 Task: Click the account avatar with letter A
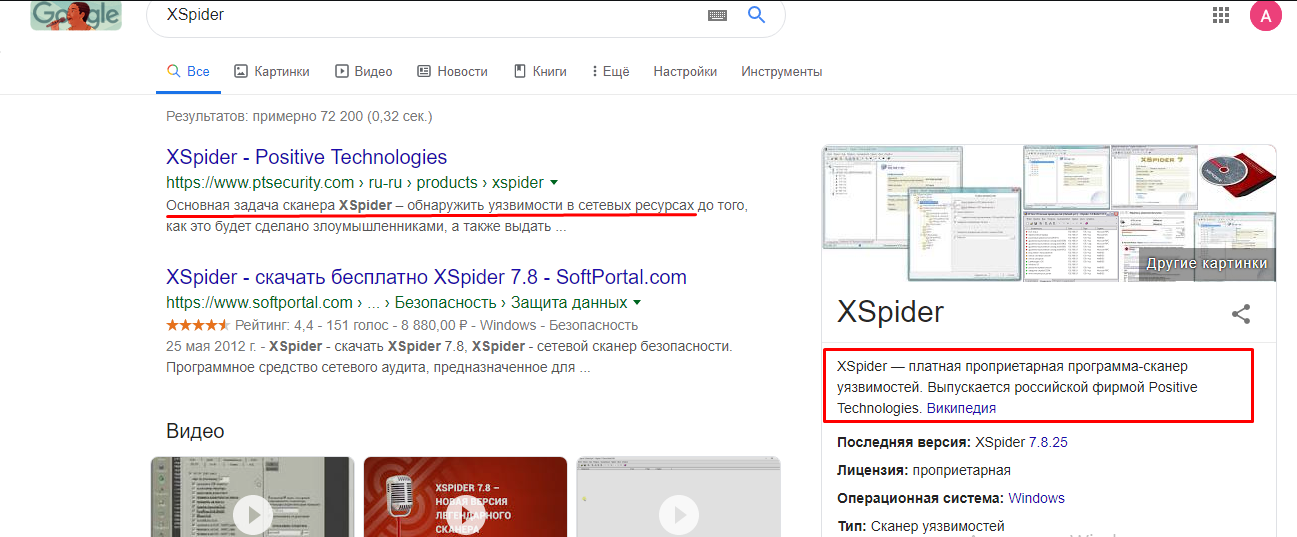click(1265, 15)
